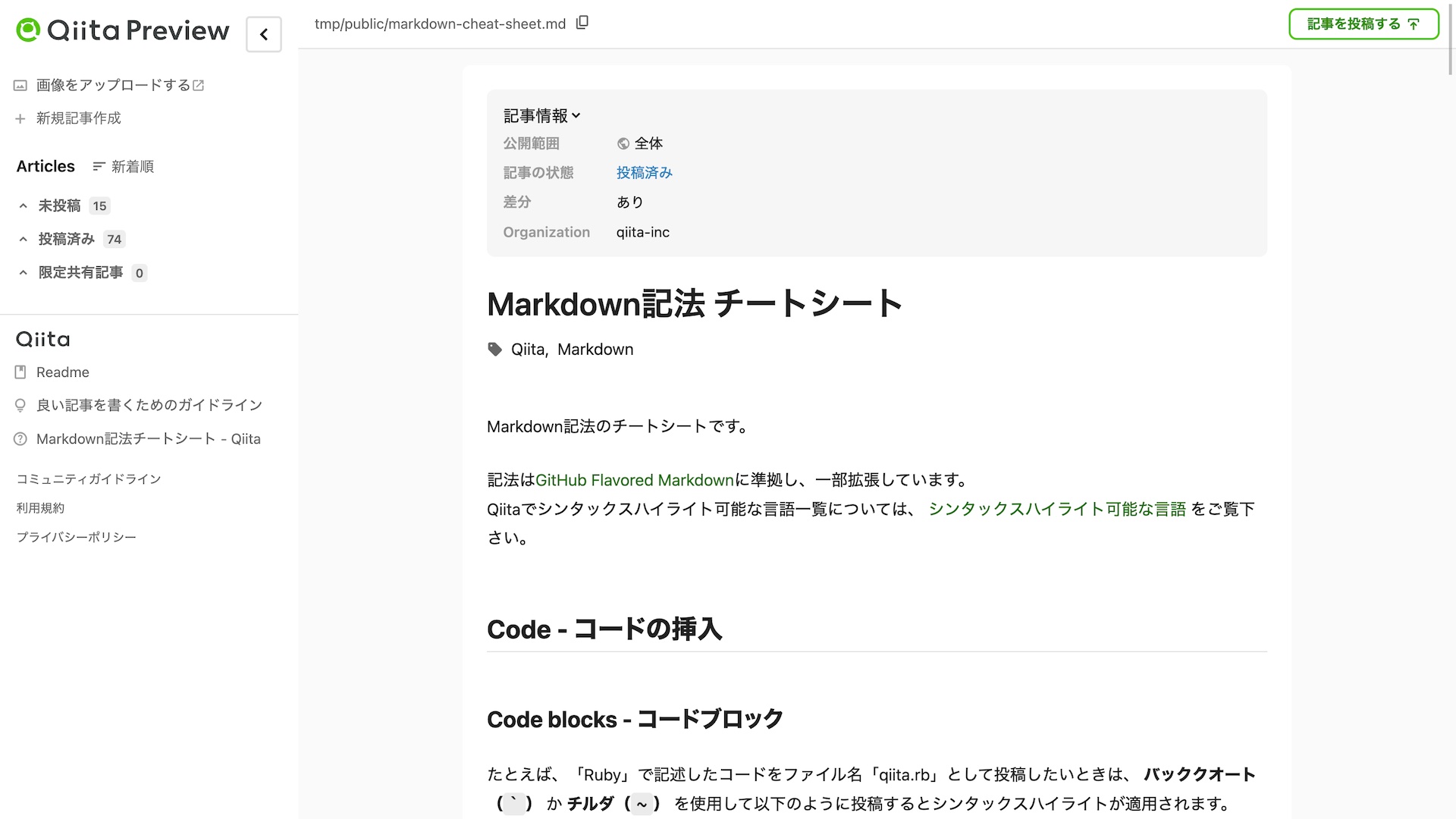
Task: Collapse the 記事情報 section
Action: pyautogui.click(x=541, y=116)
